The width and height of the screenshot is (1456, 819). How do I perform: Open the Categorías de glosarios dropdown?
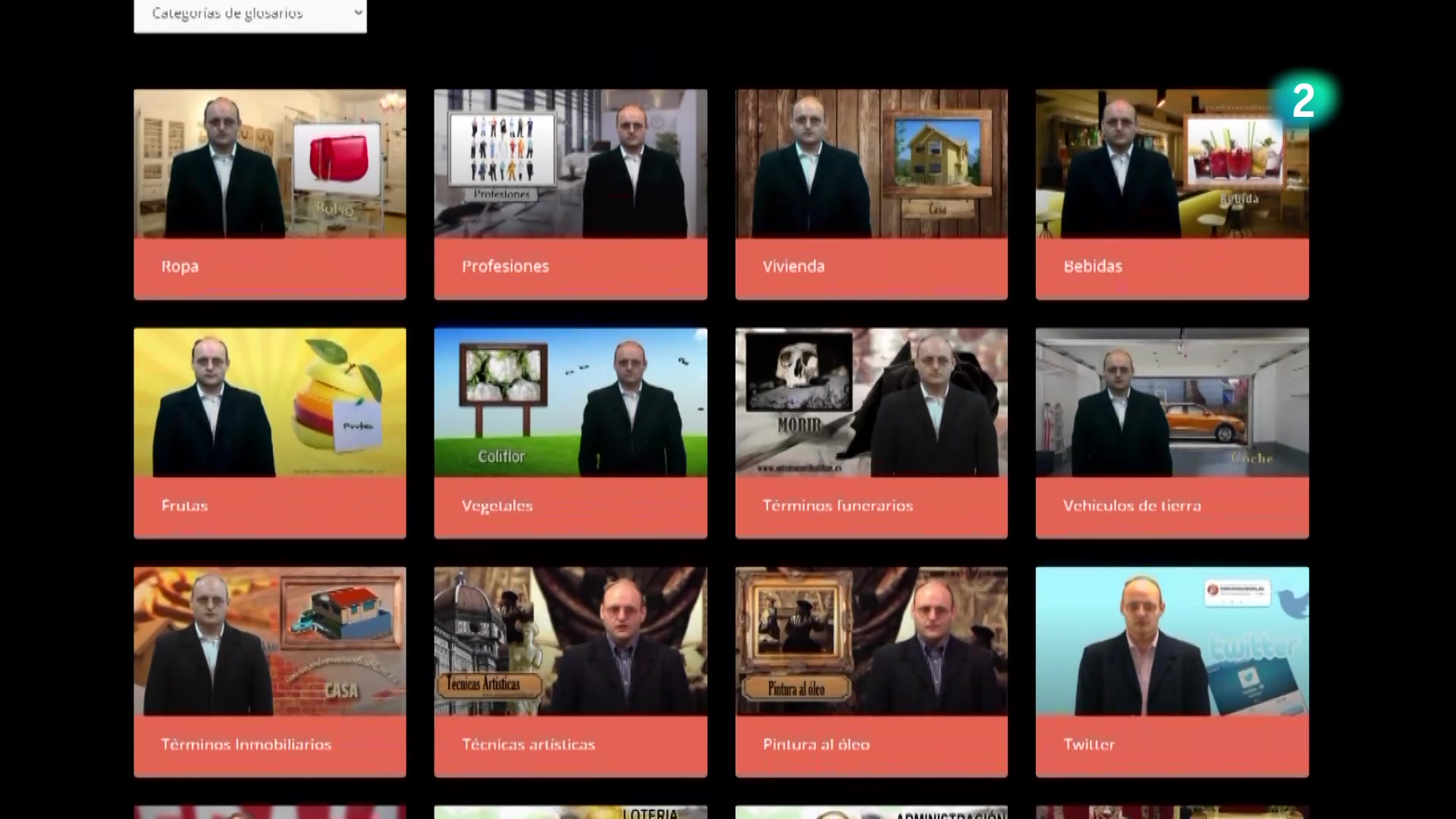[249, 14]
